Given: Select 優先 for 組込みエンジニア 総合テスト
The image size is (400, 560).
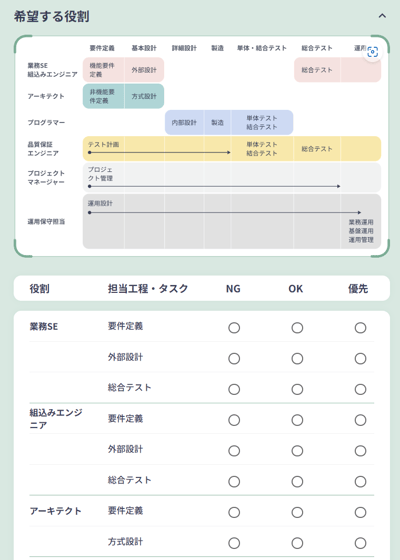Looking at the screenshot, I should pos(360,481).
